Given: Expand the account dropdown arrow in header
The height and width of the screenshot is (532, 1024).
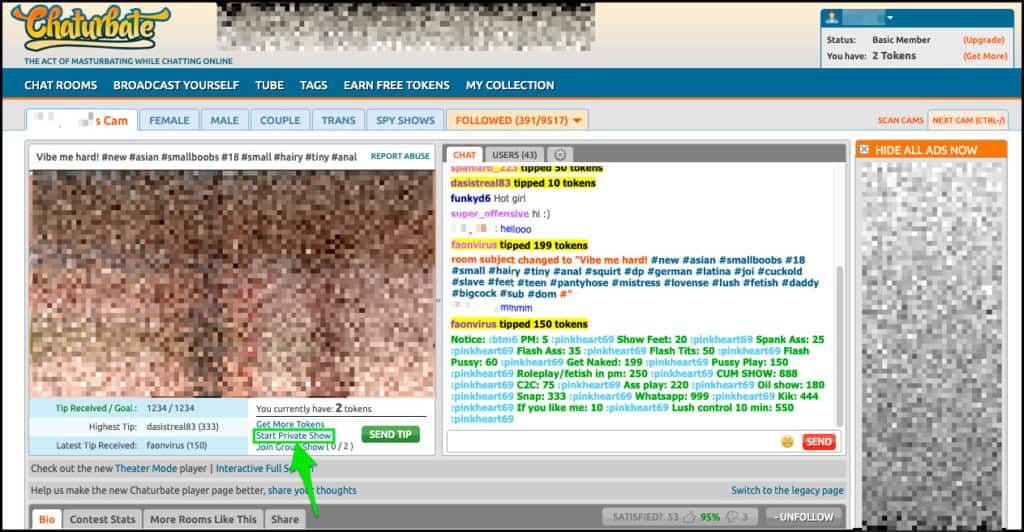Looking at the screenshot, I should point(889,18).
